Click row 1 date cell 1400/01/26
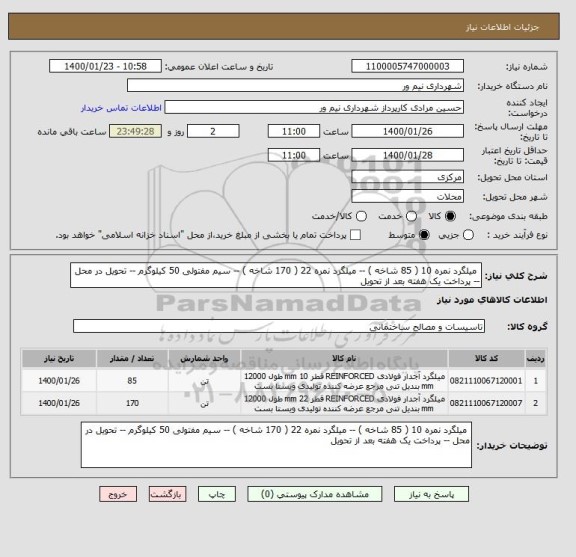 [x=59, y=381]
